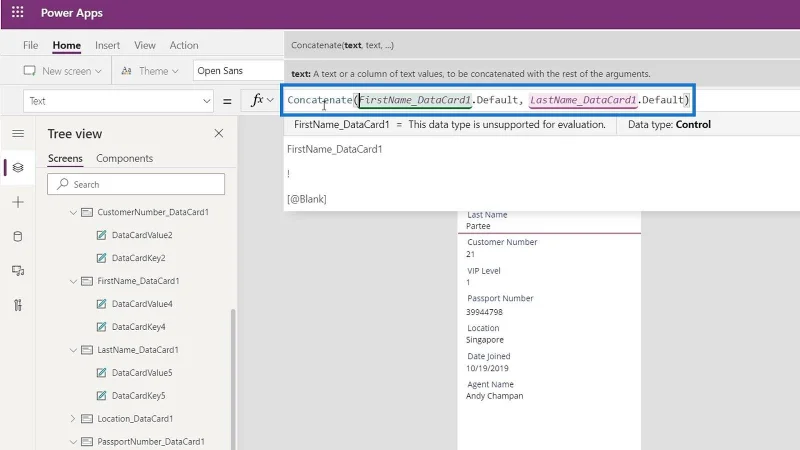This screenshot has width=800, height=450.
Task: Select PassportNumber_DataCard1 in tree
Action: (x=151, y=441)
